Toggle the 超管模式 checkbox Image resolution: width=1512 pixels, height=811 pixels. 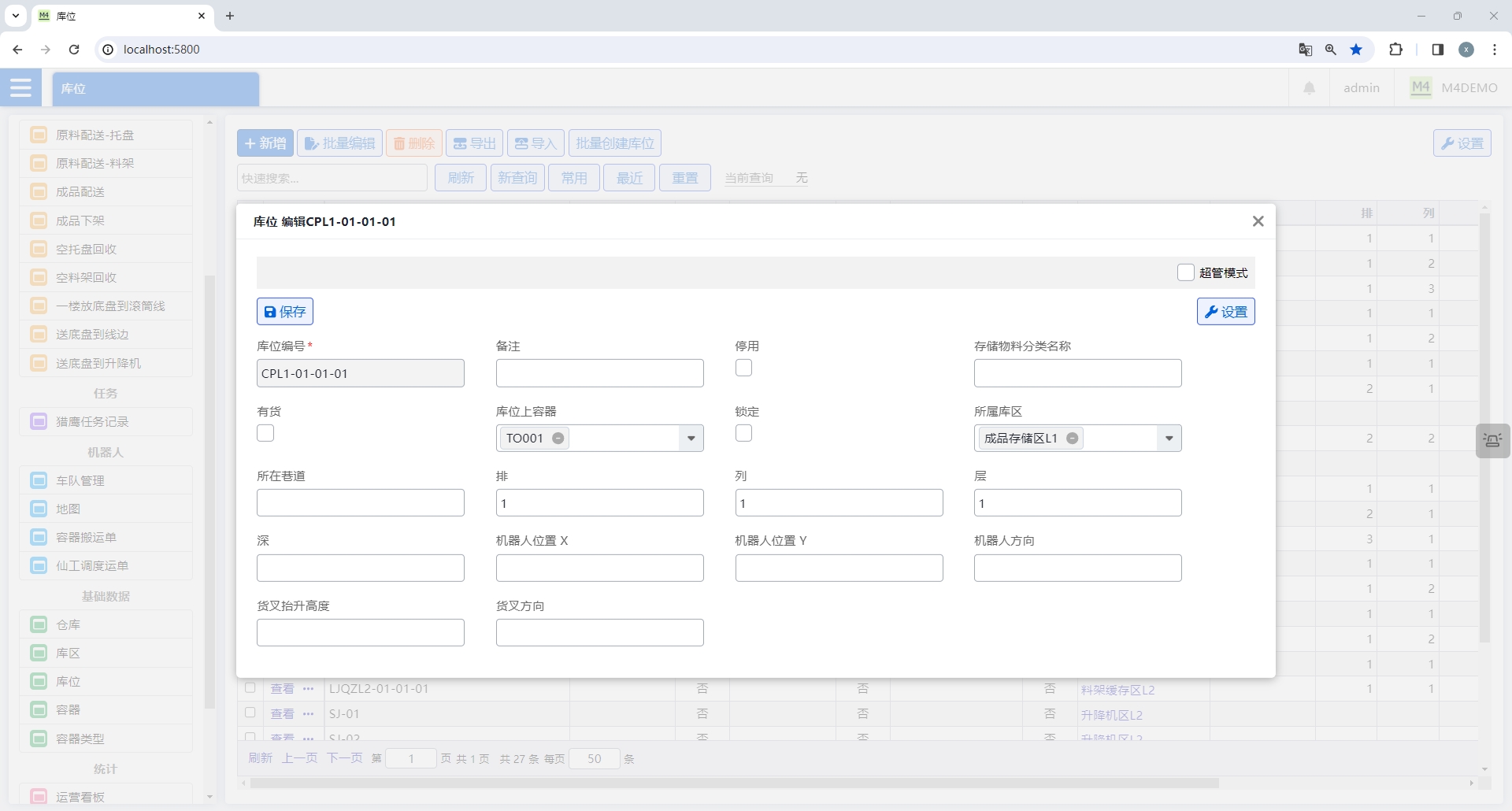click(x=1185, y=272)
